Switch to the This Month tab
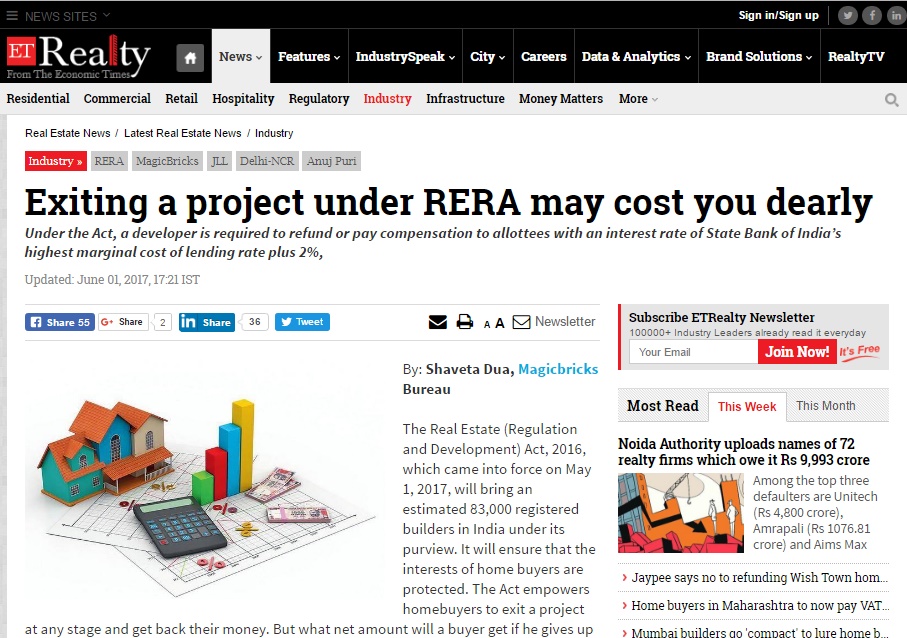This screenshot has height=638, width=907. tap(825, 406)
